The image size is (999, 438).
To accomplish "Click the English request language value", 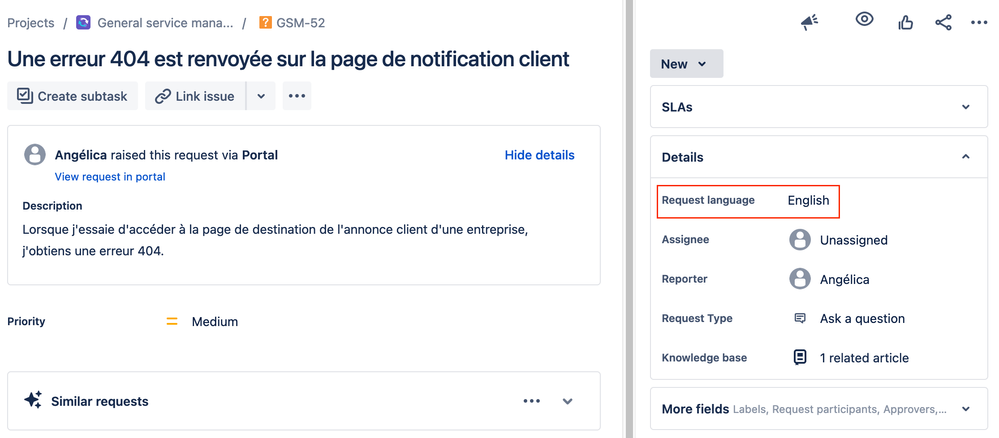I will coord(809,200).
